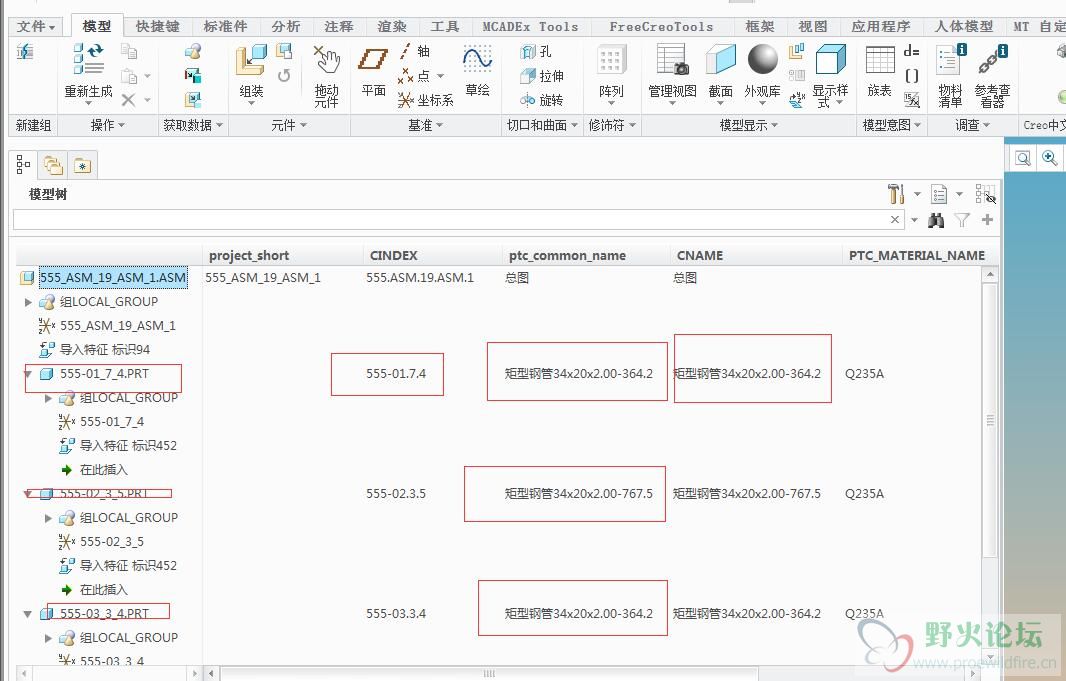
Task: Click the delete X icon in 操作 group
Action: [128, 101]
